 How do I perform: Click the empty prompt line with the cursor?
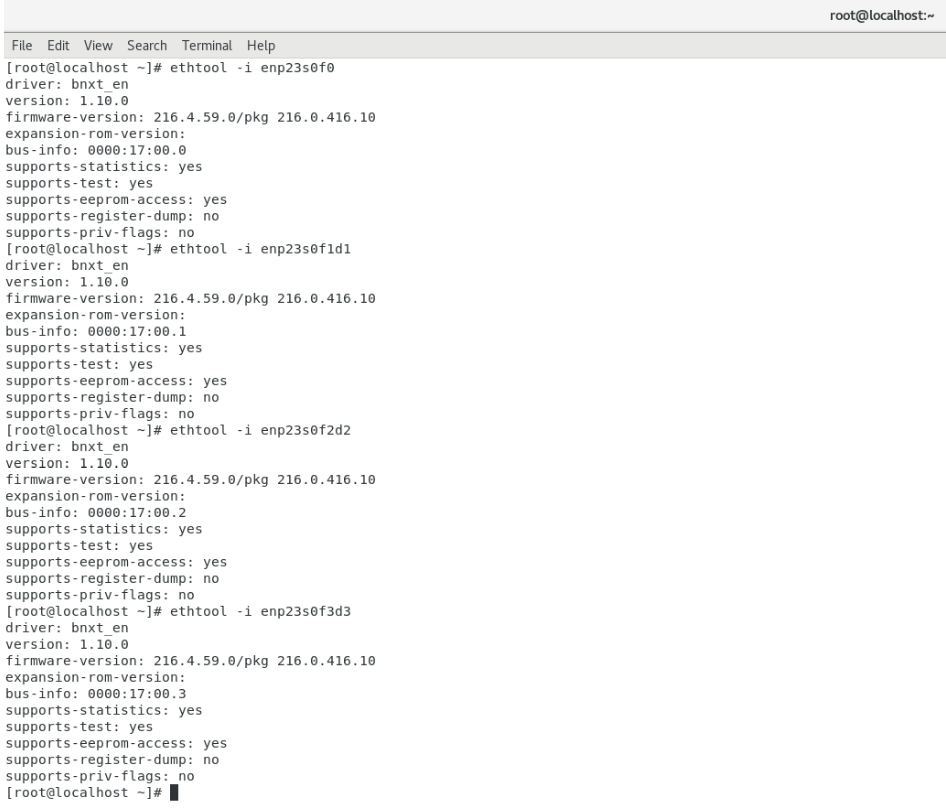click(x=92, y=793)
